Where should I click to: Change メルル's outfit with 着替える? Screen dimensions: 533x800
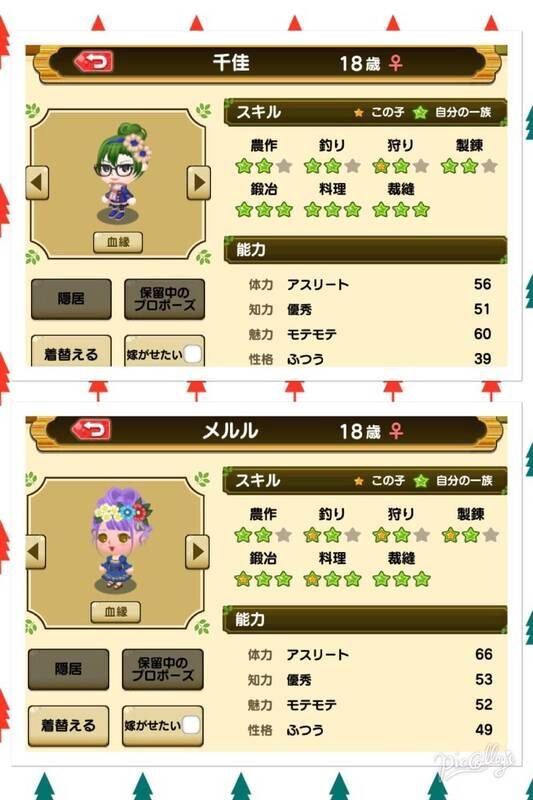[x=68, y=726]
